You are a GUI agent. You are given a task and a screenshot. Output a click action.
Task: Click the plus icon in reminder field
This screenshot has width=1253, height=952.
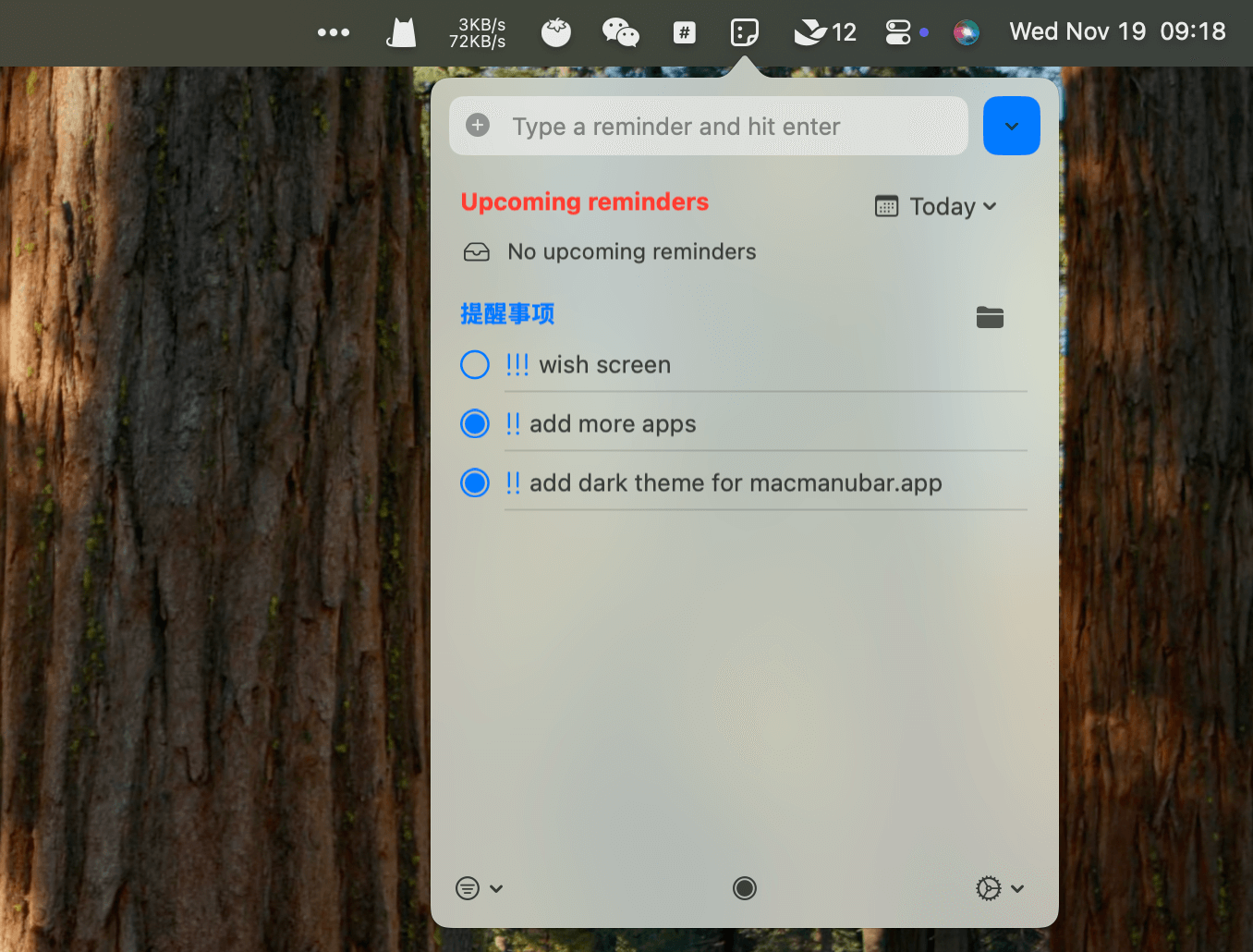point(478,125)
